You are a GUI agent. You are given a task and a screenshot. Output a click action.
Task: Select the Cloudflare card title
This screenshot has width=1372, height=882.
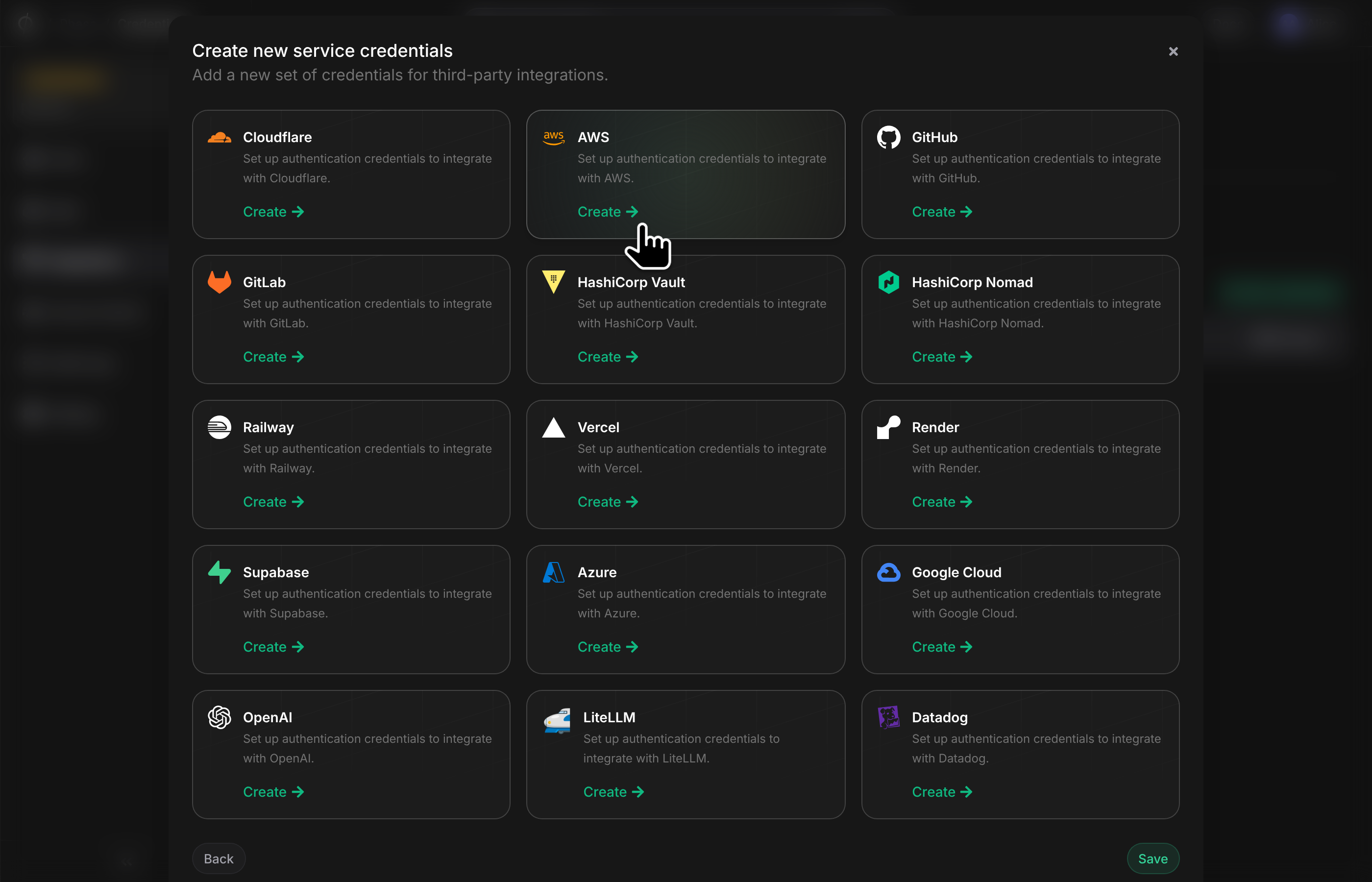tap(277, 138)
